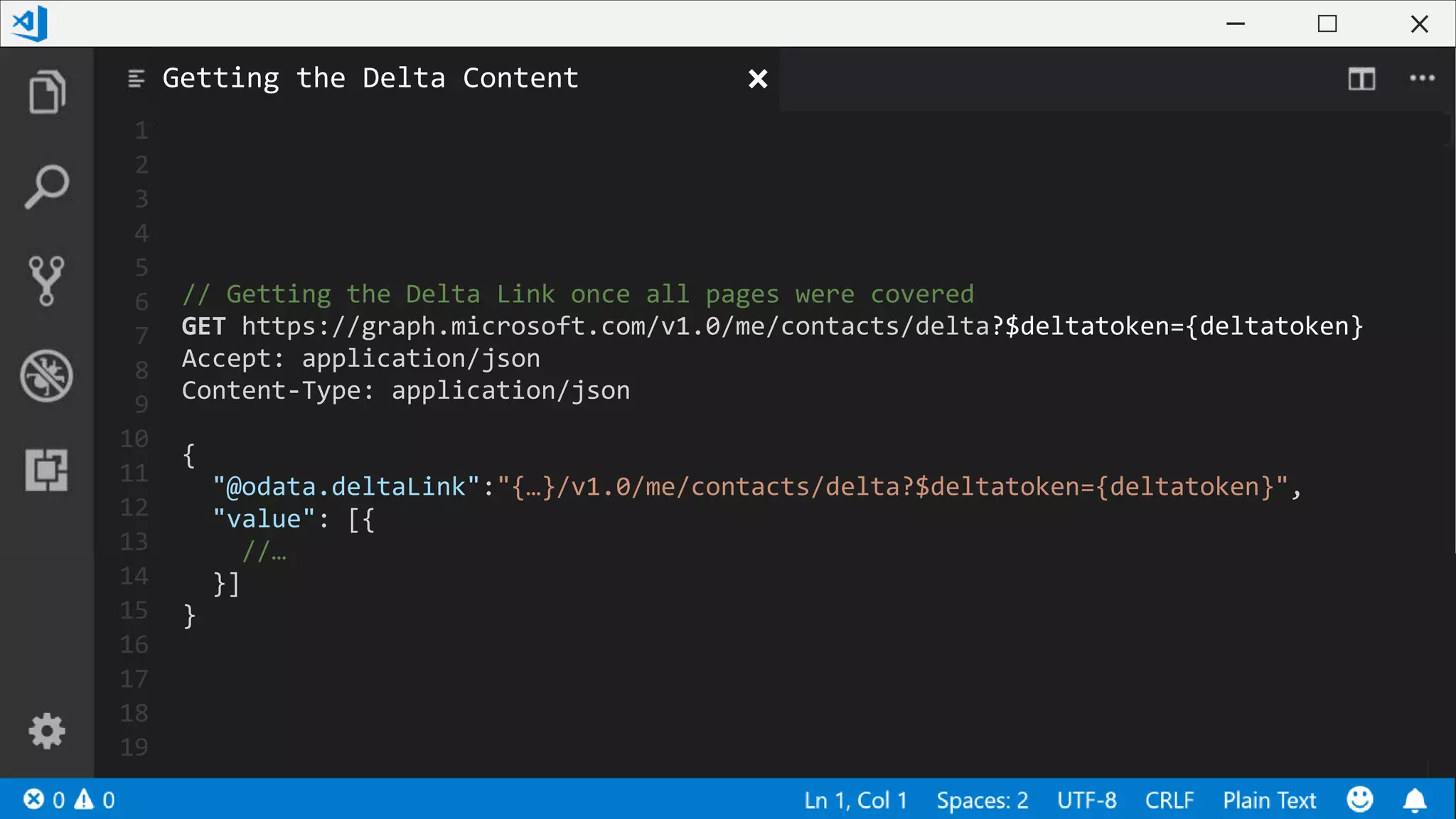The height and width of the screenshot is (819, 1456).
Task: Click the feedback smiley icon
Action: 1360,799
